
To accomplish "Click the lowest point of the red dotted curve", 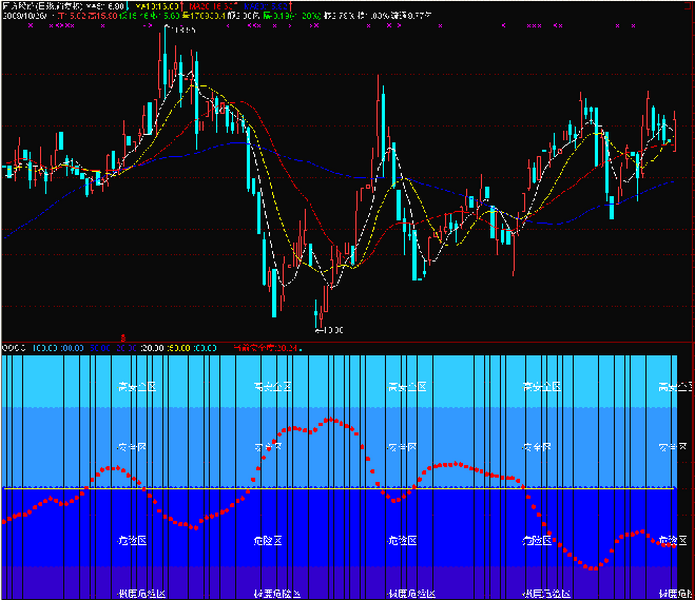I will 595,569.
